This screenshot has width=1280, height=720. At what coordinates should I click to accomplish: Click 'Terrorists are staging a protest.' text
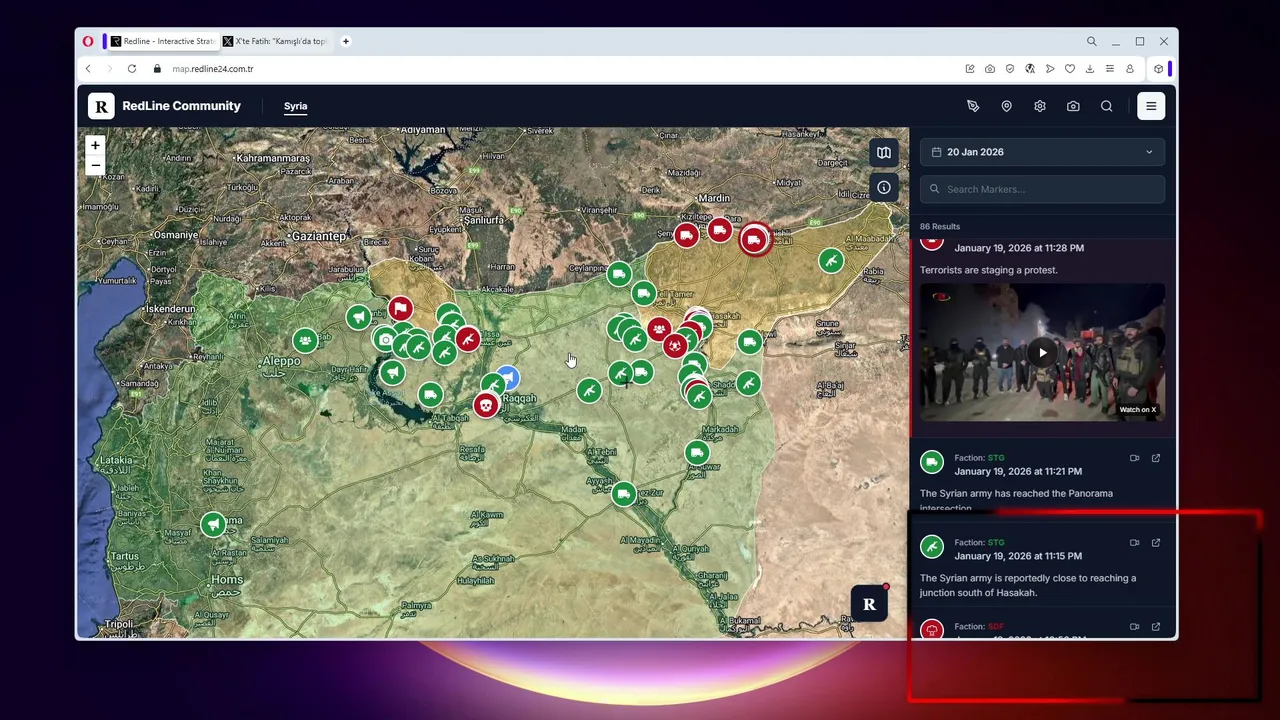(x=988, y=270)
